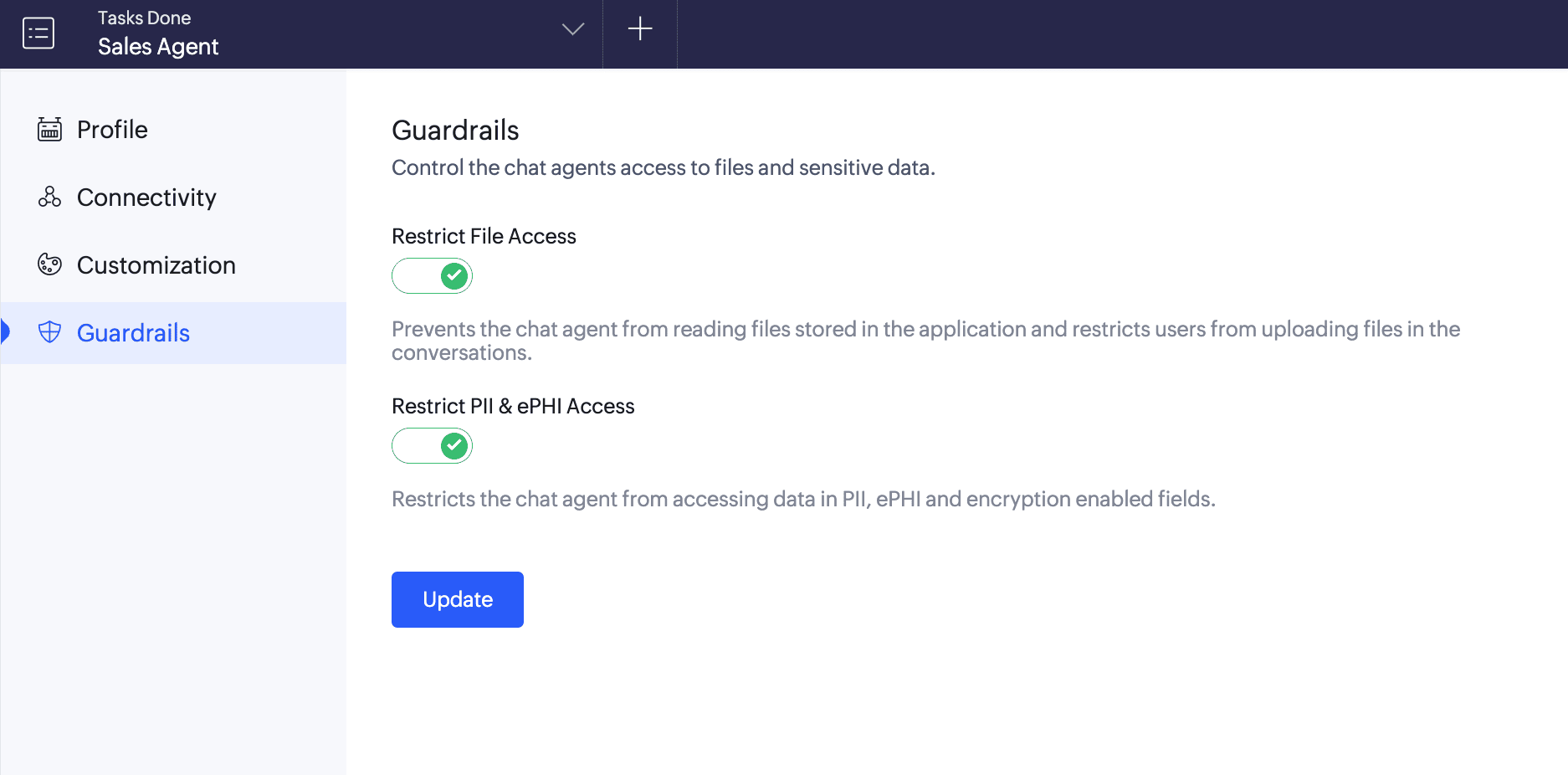This screenshot has width=1568, height=775.
Task: Click the plus icon to add new
Action: pyautogui.click(x=640, y=29)
